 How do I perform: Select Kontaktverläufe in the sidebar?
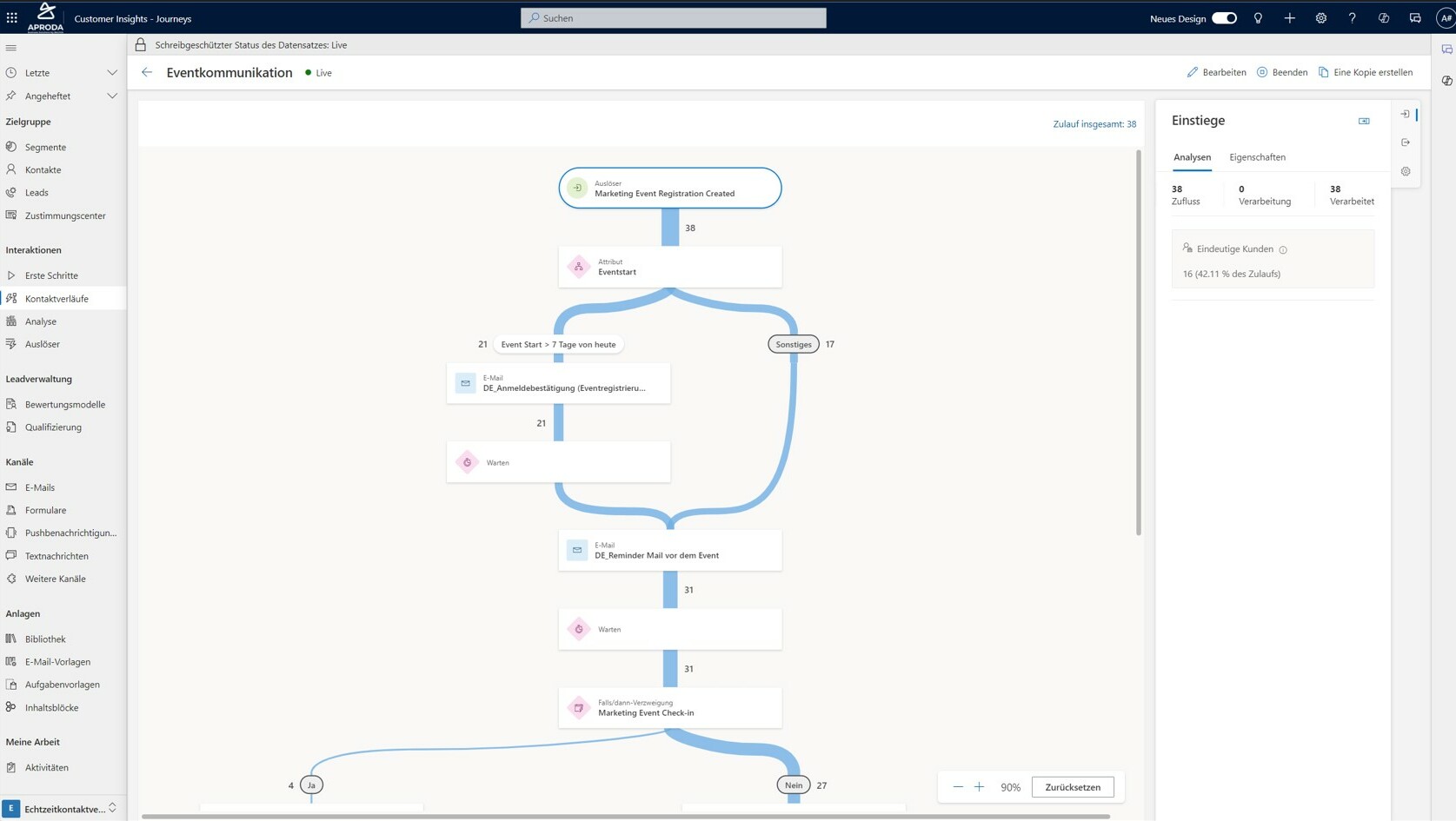tap(58, 298)
